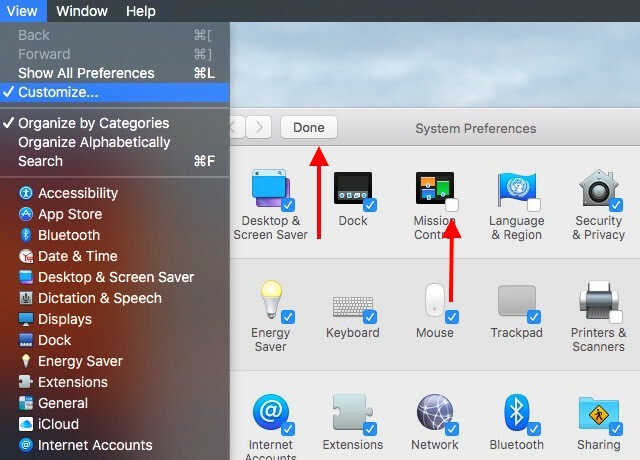Select Displays from the View menu
The height and width of the screenshot is (460, 640).
pyautogui.click(x=115, y=319)
